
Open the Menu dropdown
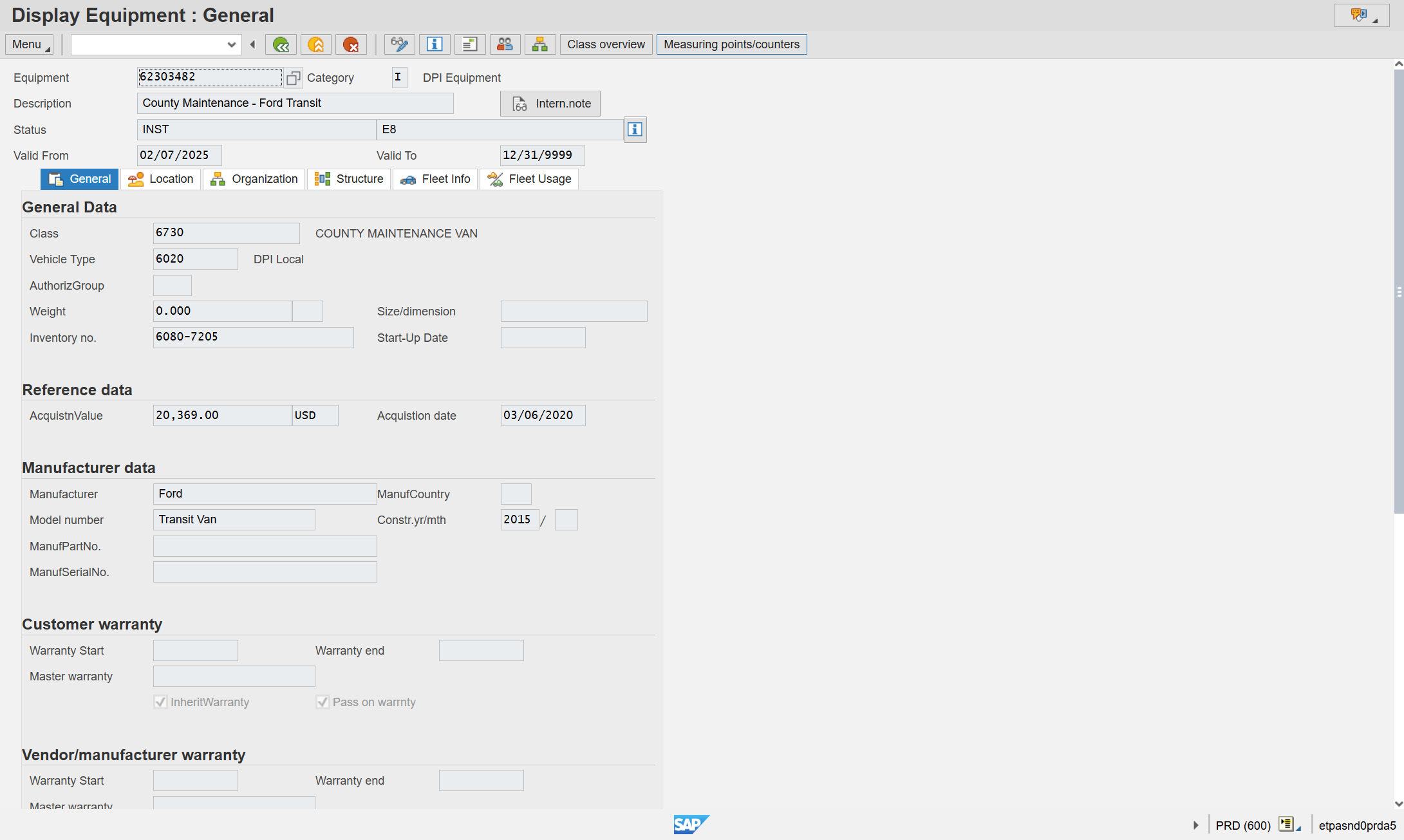coord(30,44)
